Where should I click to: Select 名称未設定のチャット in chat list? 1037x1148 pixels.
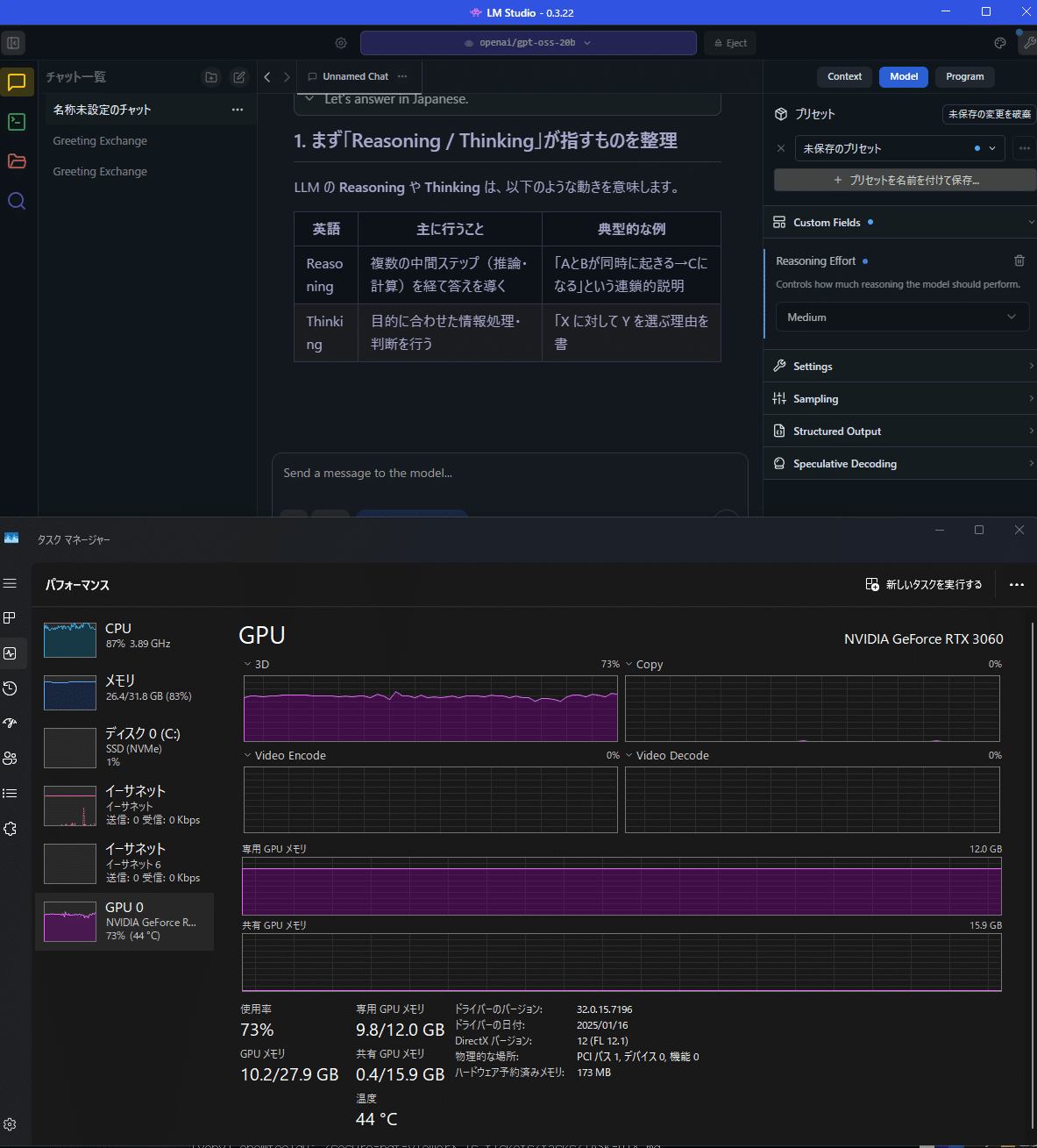(x=149, y=110)
